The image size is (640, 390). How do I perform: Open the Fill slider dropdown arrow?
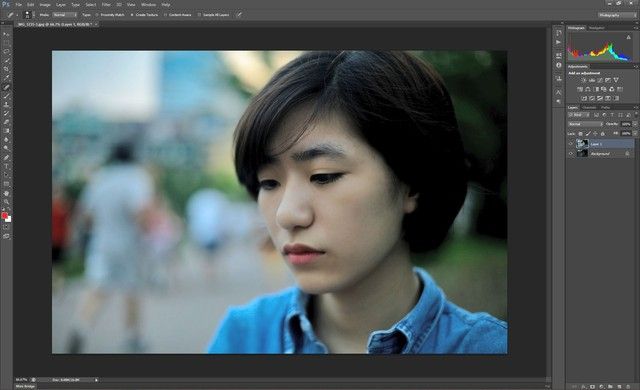pos(636,133)
